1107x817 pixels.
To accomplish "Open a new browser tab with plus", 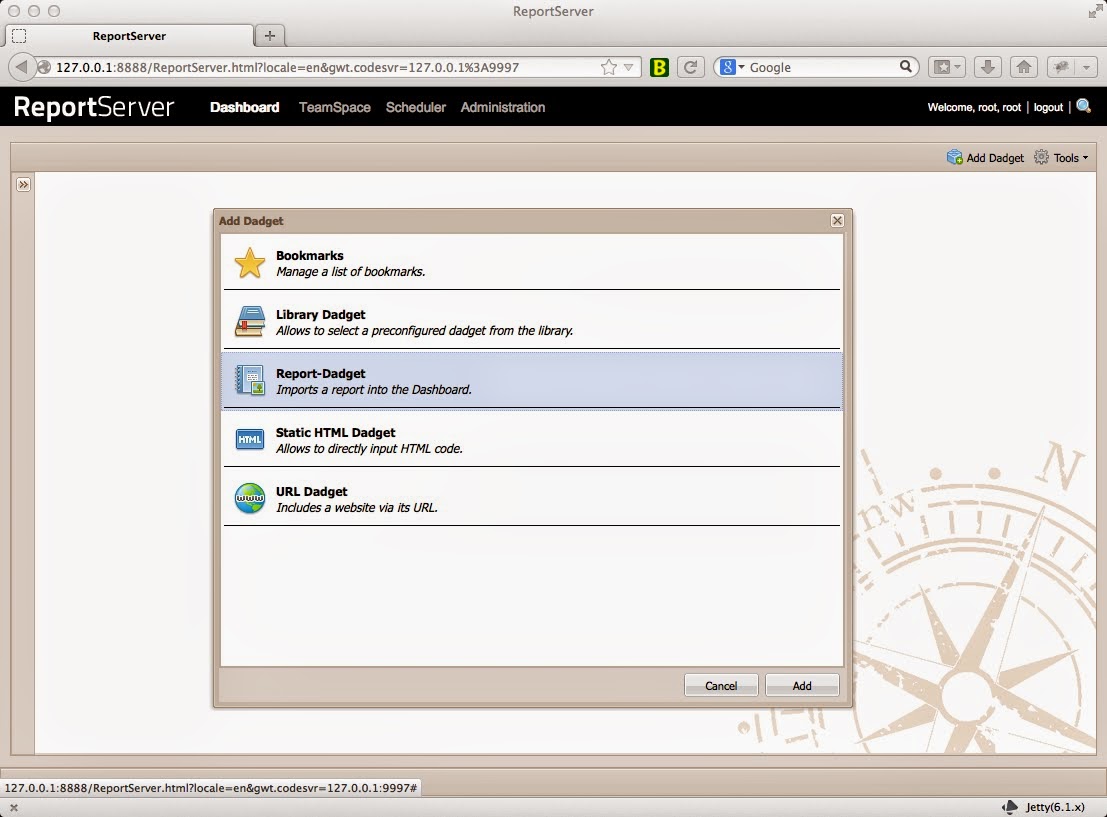I will click(270, 35).
